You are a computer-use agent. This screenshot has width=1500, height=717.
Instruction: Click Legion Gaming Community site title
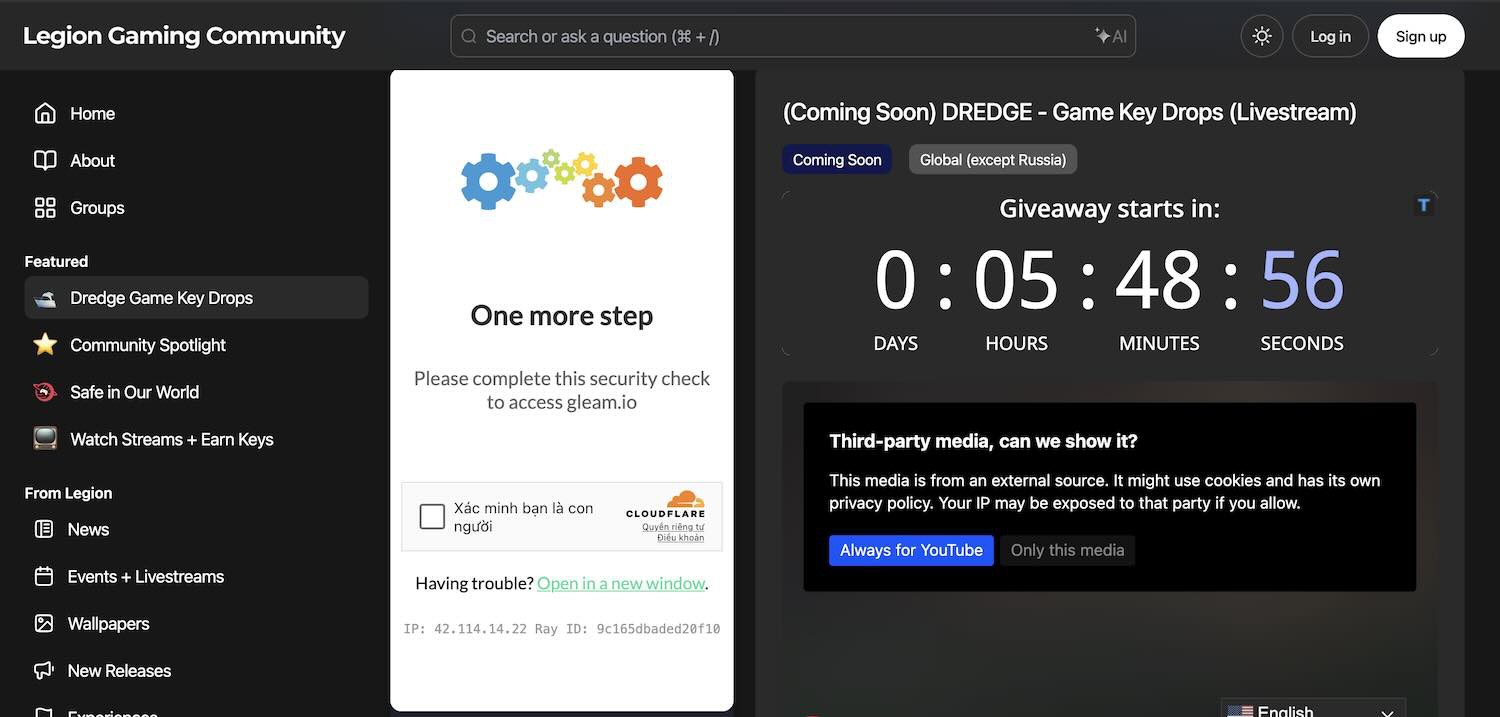click(x=184, y=36)
